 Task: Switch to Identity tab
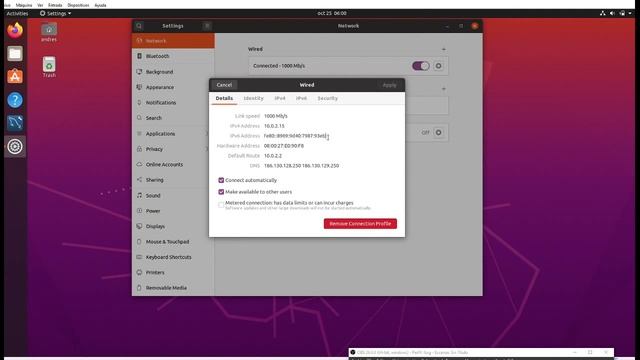[253, 98]
